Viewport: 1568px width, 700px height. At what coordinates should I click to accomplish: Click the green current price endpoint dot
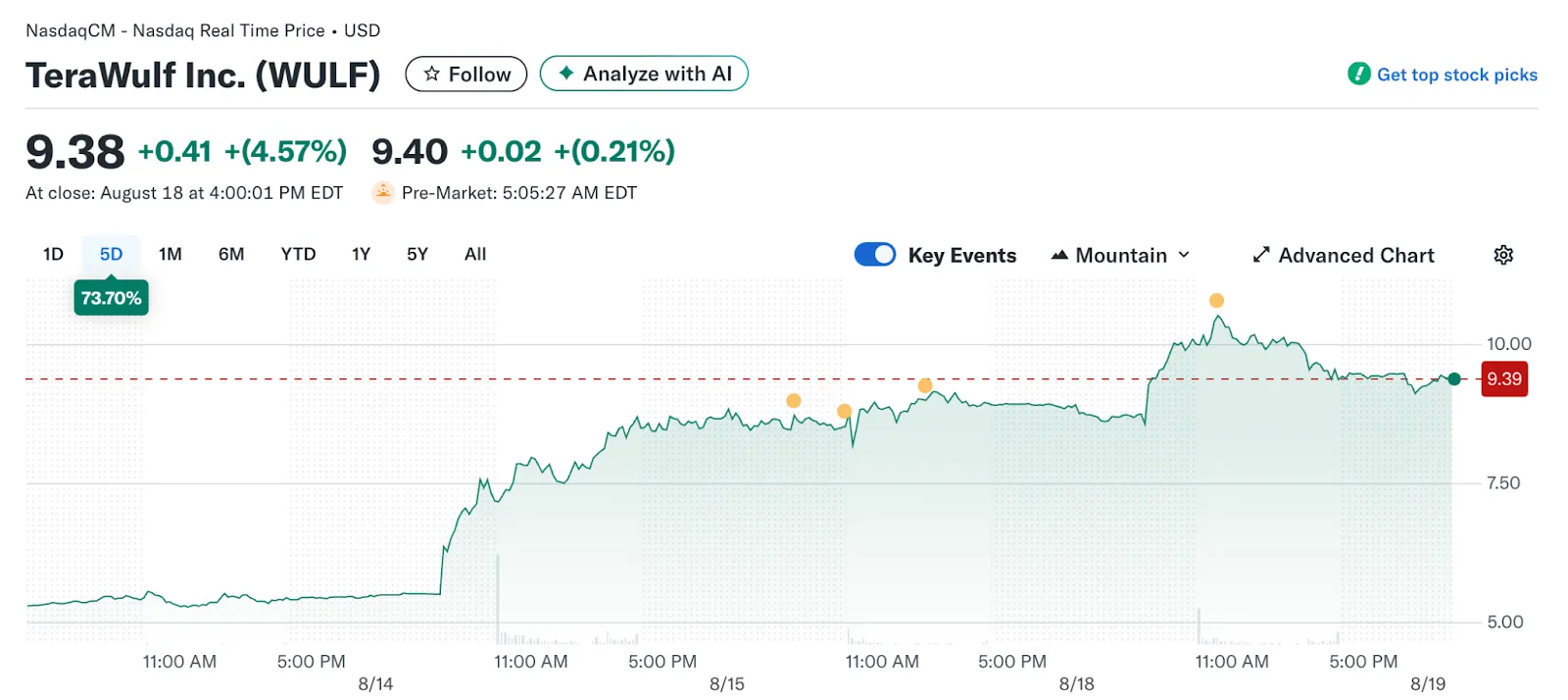[1454, 379]
